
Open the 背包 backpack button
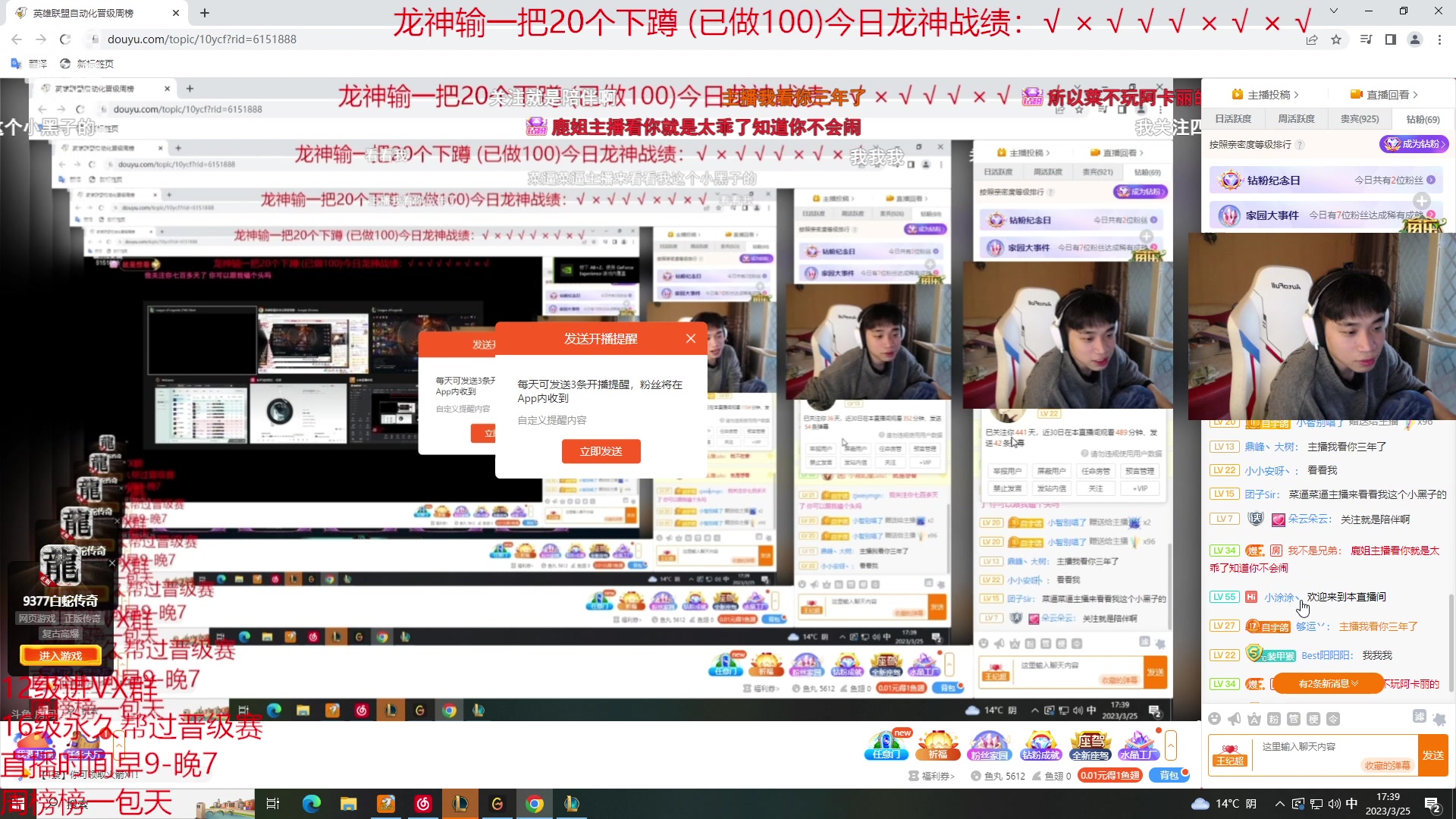click(1169, 775)
